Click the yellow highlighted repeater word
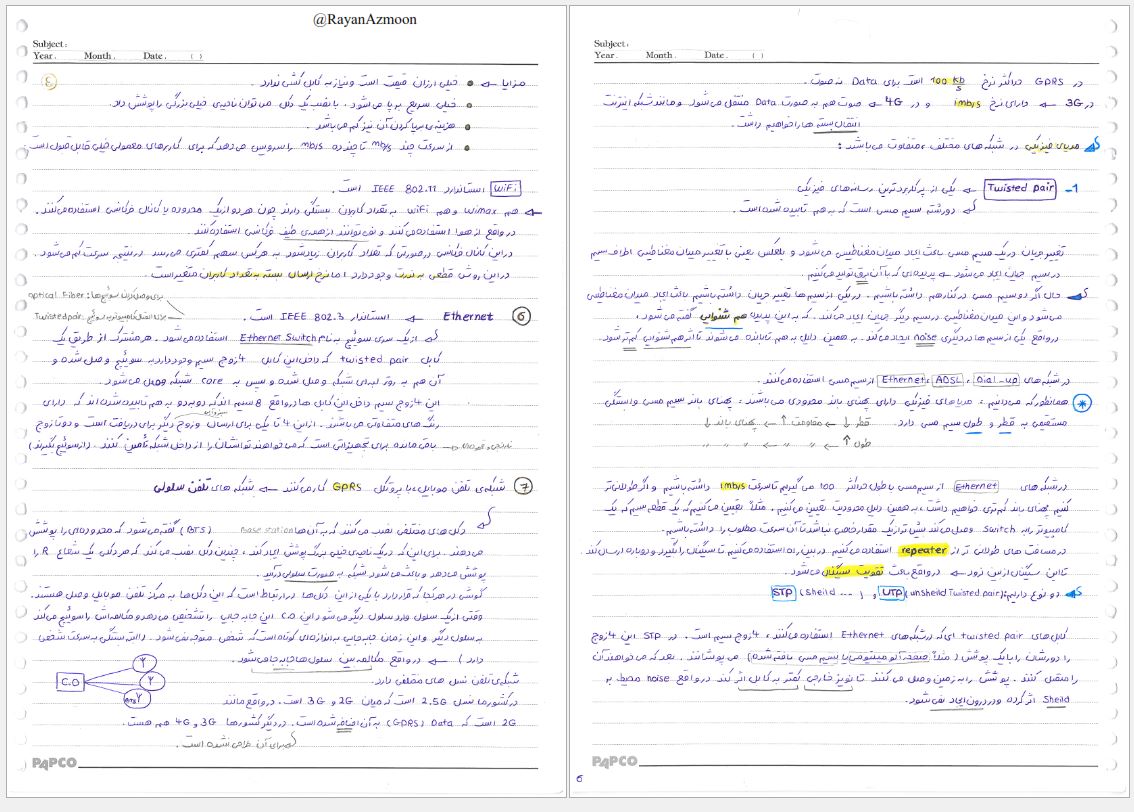 (924, 550)
